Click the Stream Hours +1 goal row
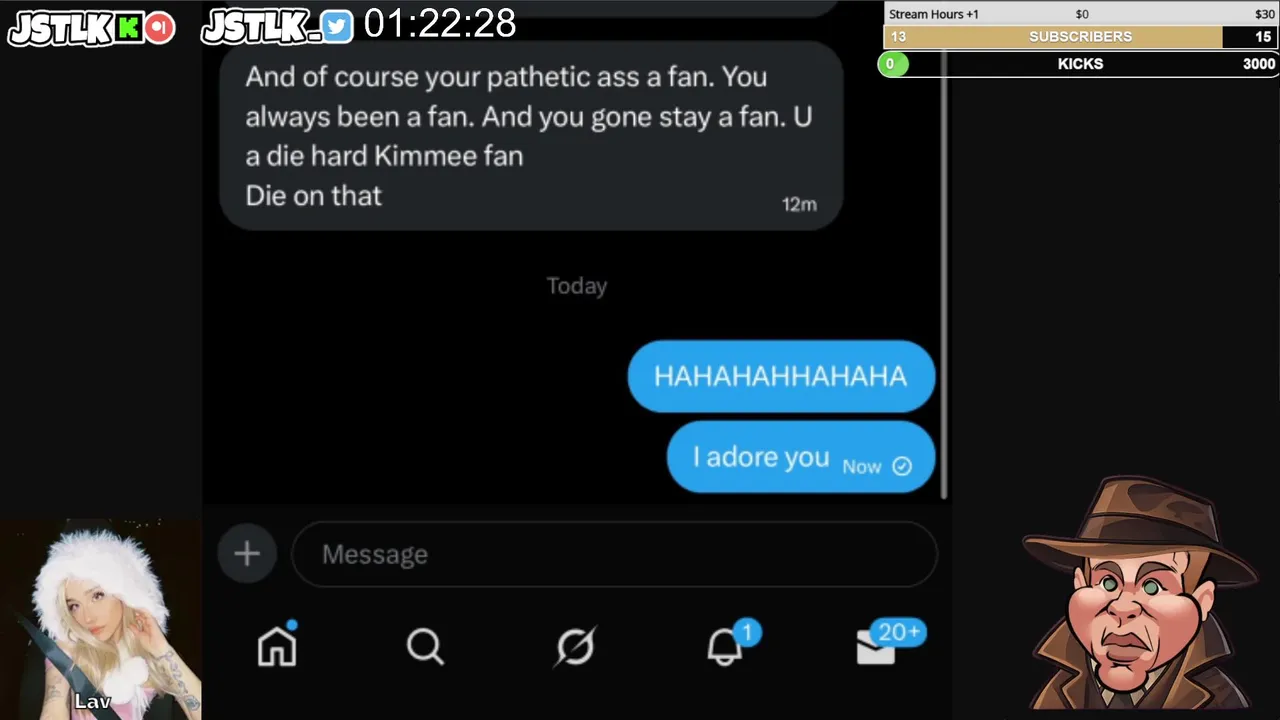 coord(1080,14)
